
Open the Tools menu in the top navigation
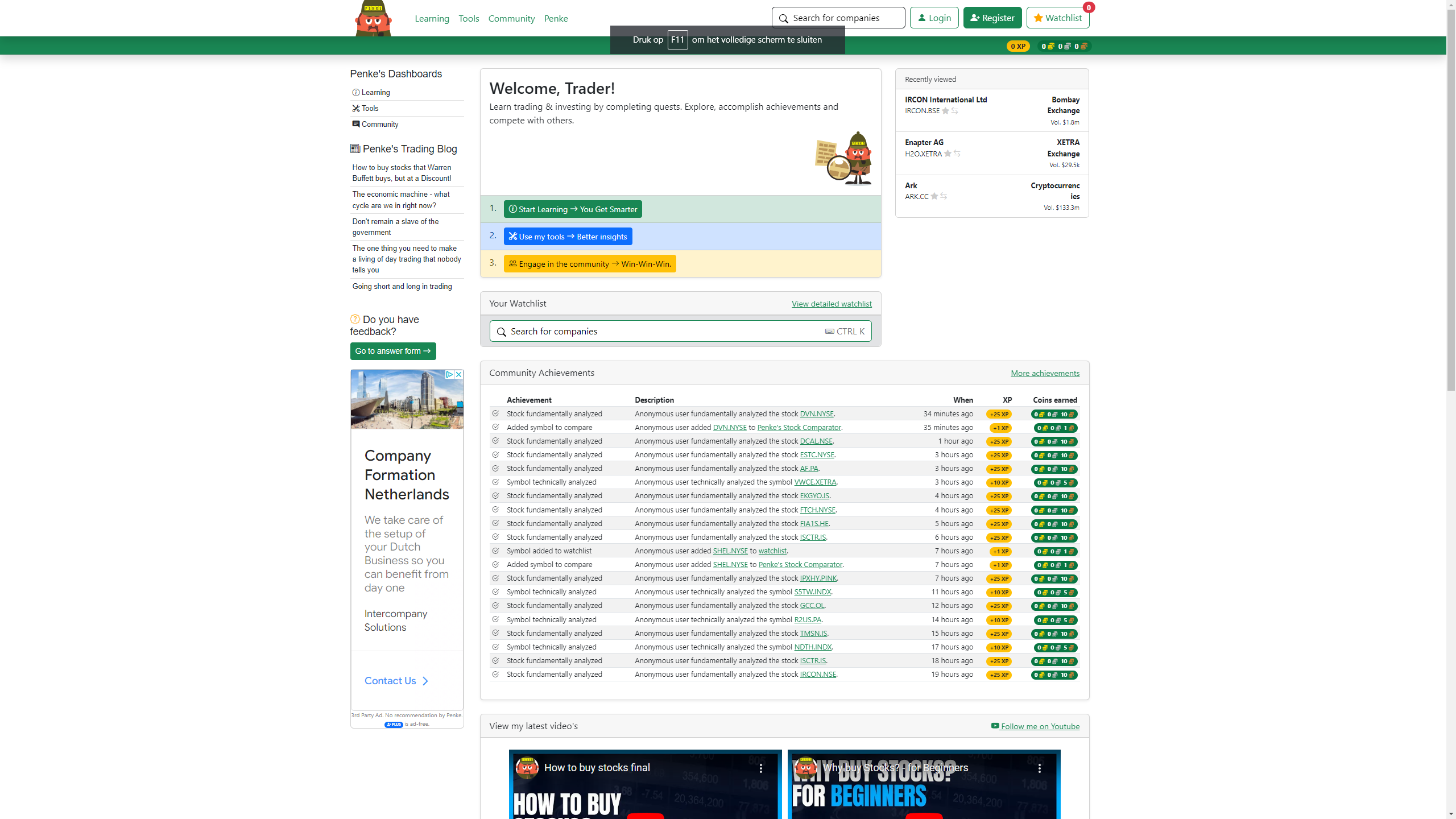pyautogui.click(x=469, y=18)
